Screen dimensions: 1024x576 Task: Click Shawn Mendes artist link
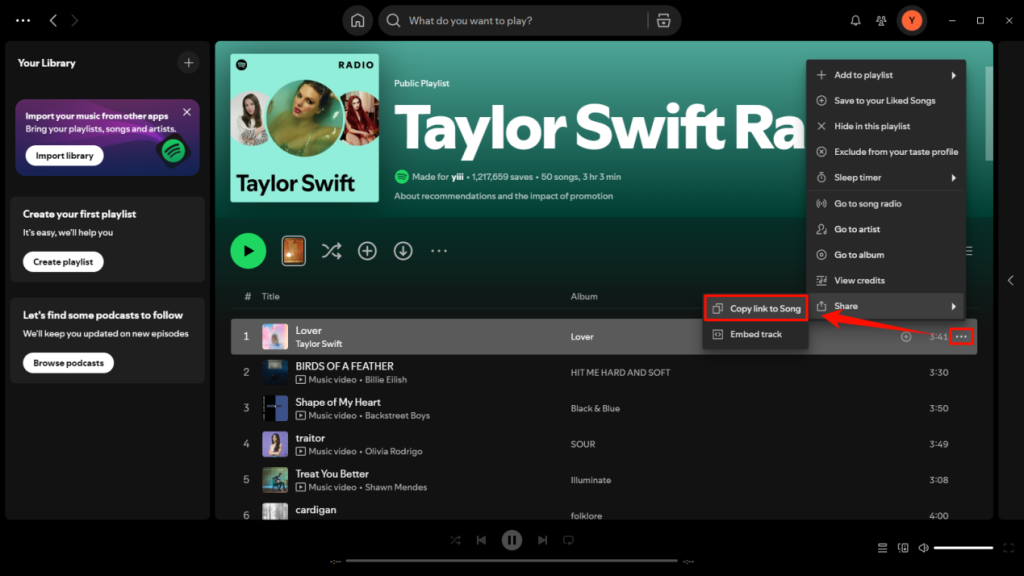point(396,488)
